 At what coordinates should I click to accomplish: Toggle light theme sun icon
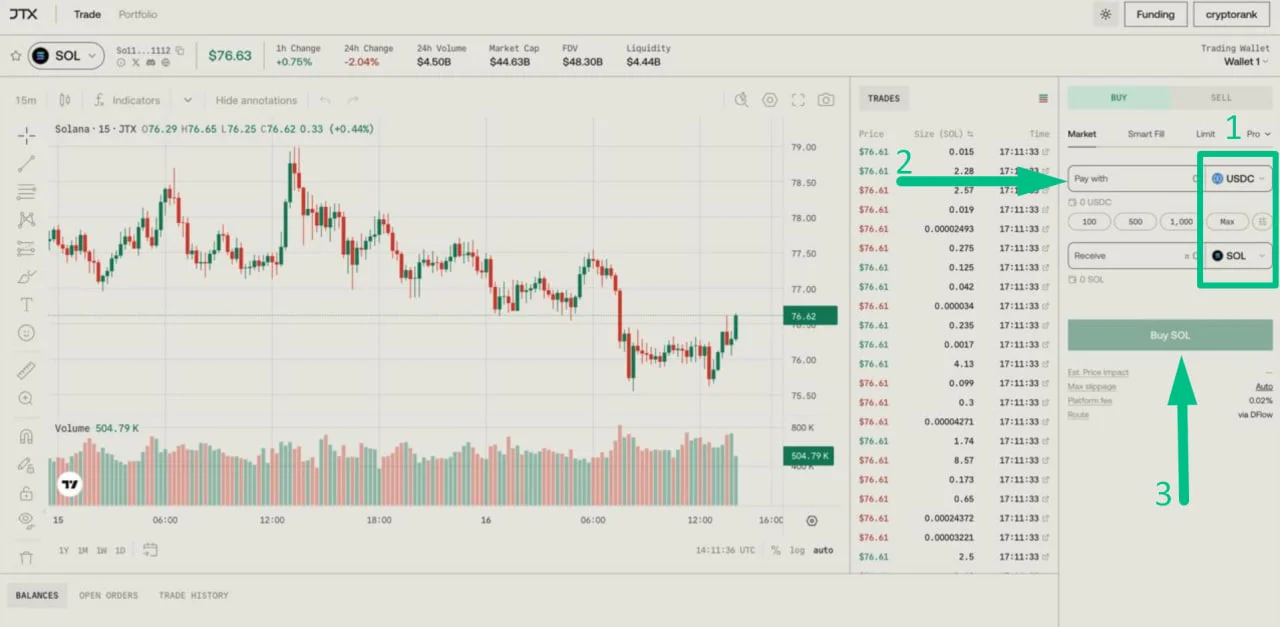coord(1105,15)
